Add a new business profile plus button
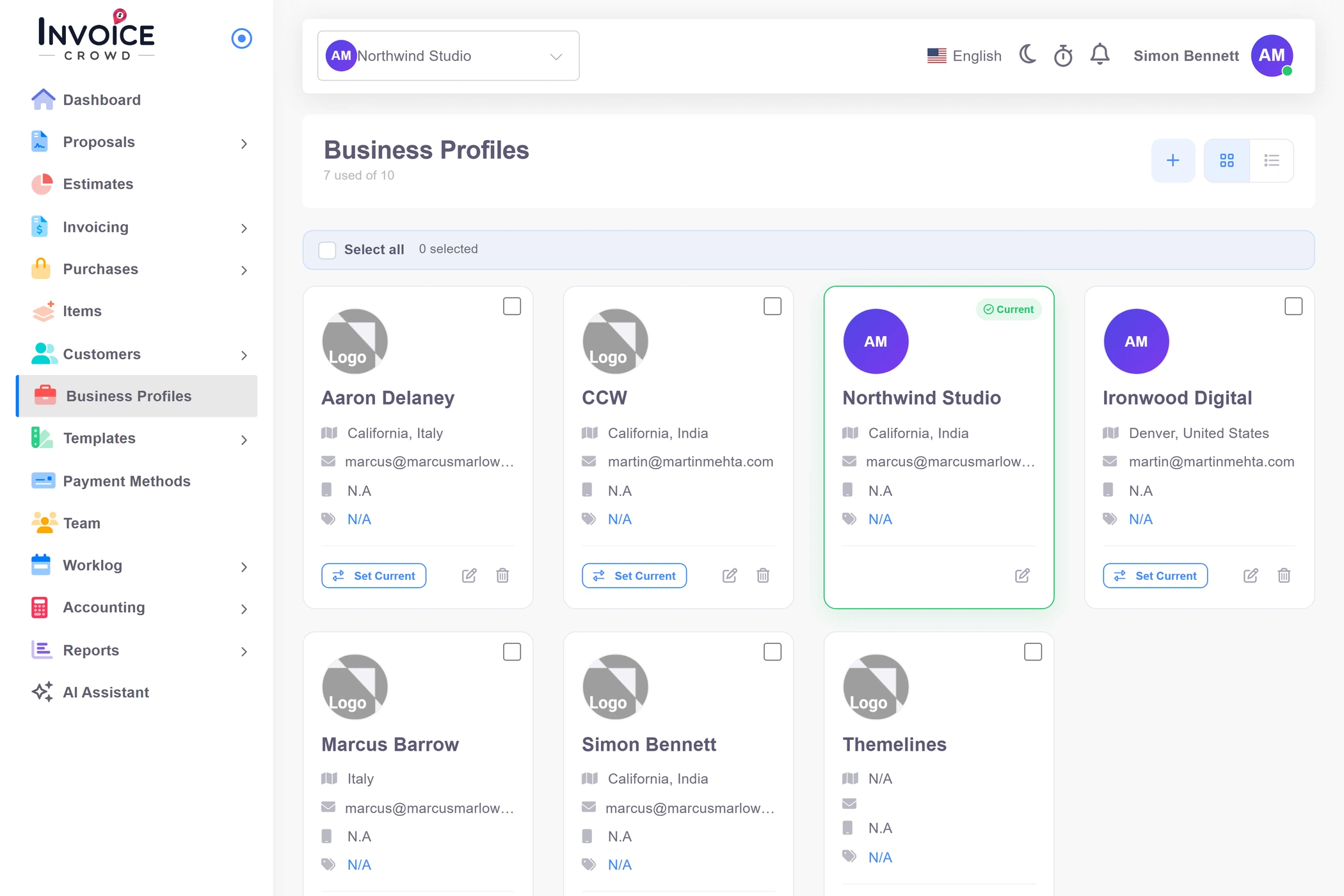Viewport: 1344px width, 896px height. 1172,161
